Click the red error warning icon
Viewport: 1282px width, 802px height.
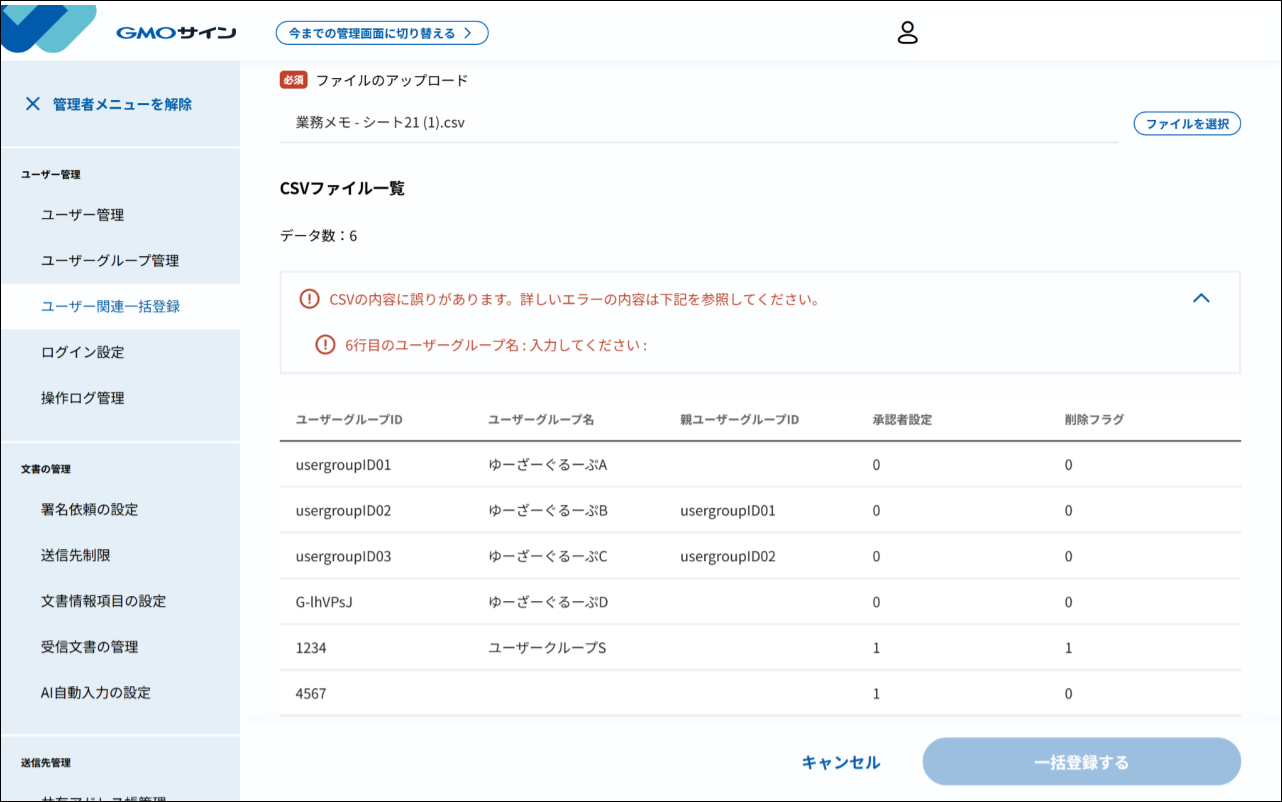click(x=309, y=299)
